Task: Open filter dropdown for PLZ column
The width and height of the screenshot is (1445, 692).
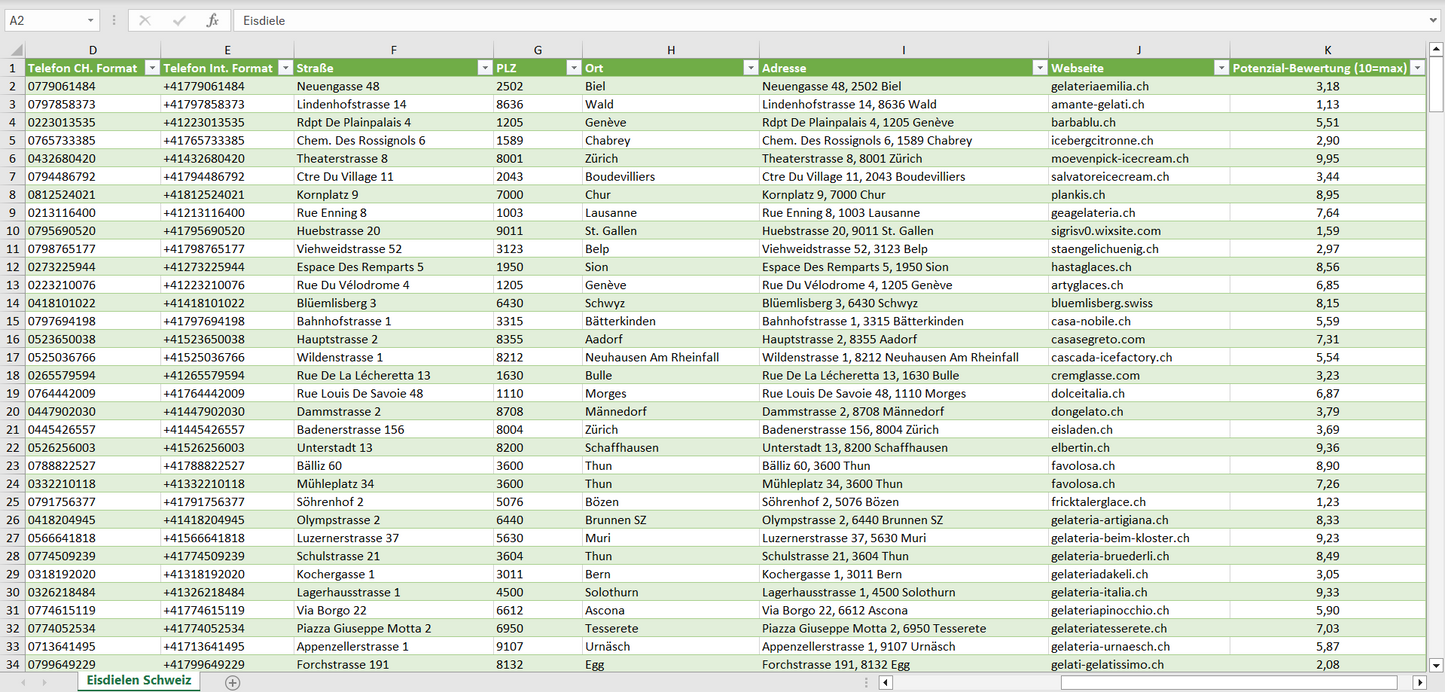Action: point(573,68)
